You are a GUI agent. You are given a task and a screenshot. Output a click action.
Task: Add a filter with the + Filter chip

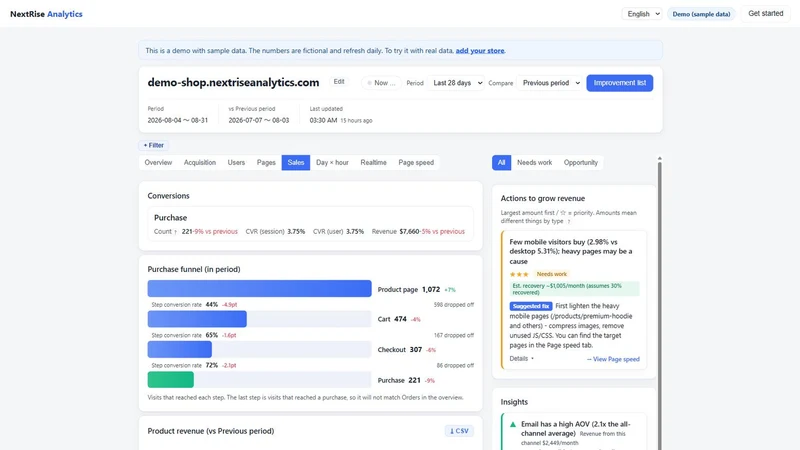pos(154,145)
